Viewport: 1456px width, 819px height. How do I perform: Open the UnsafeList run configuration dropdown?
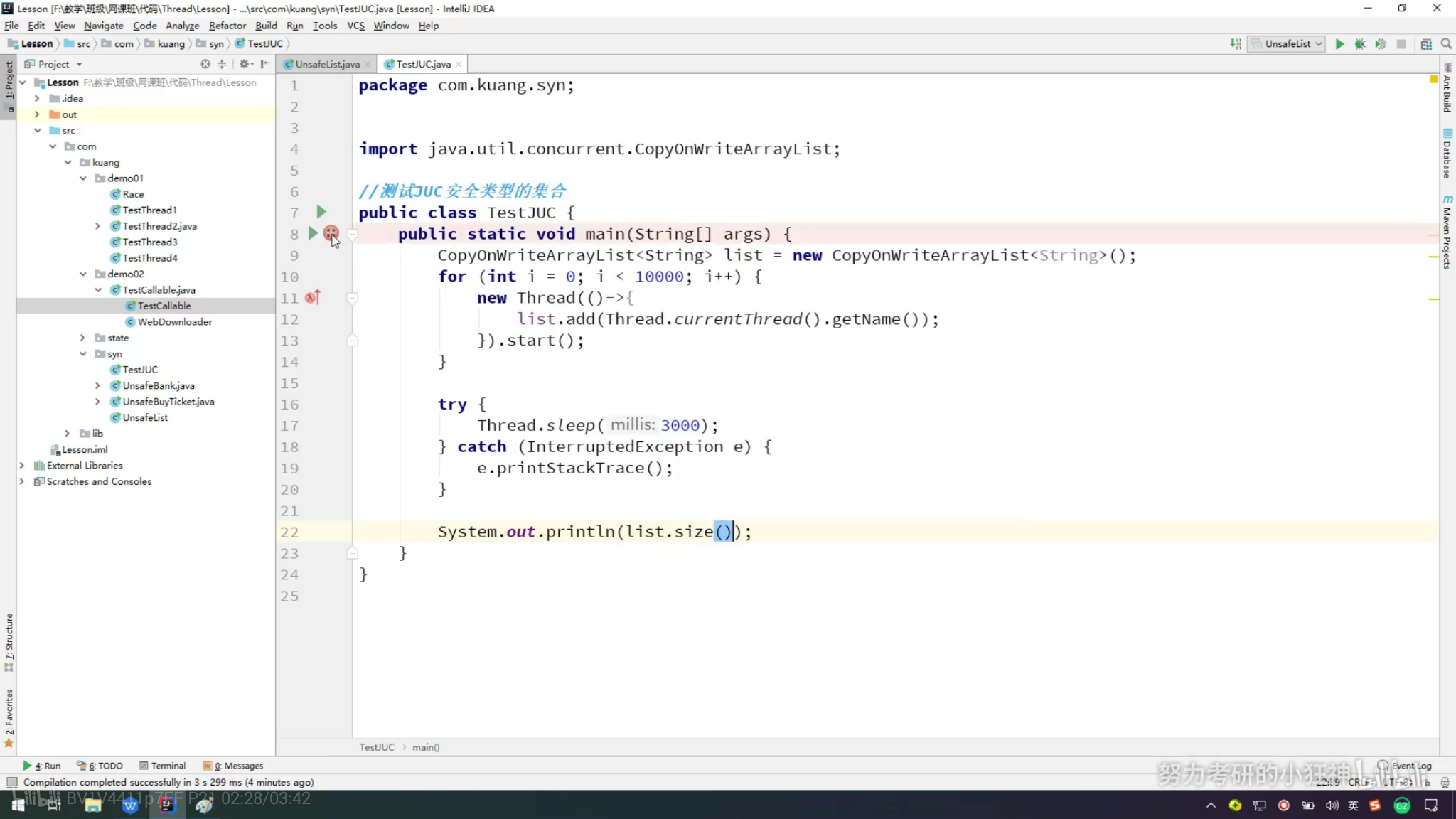[1286, 44]
